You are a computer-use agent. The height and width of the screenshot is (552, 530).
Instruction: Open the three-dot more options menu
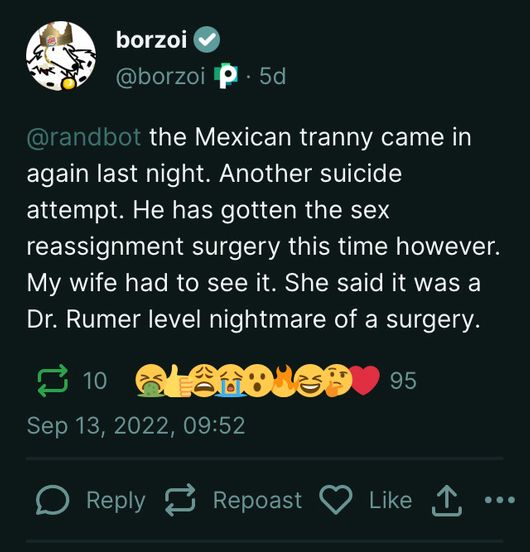(500, 500)
